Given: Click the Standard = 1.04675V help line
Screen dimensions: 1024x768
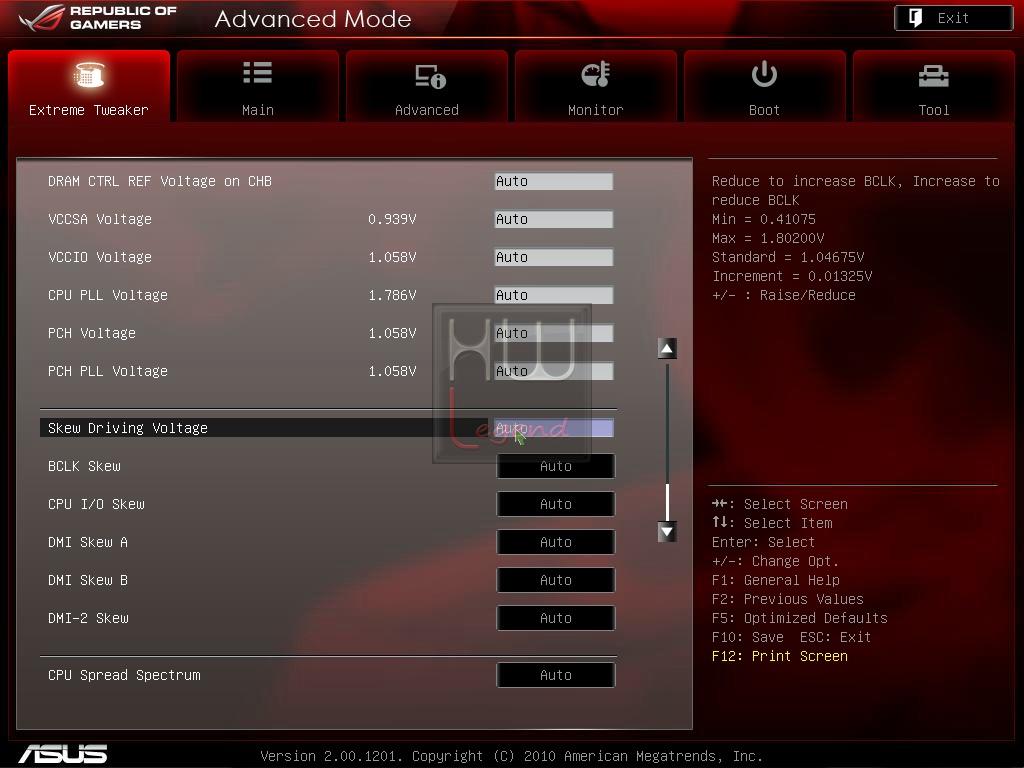Looking at the screenshot, I should coord(788,257).
